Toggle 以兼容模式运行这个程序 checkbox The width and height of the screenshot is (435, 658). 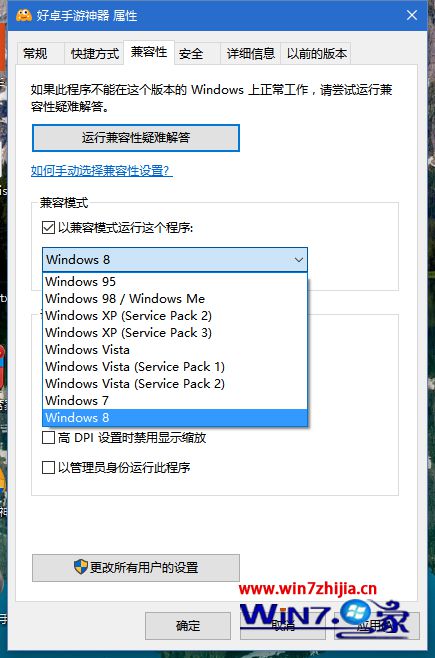pyautogui.click(x=48, y=228)
